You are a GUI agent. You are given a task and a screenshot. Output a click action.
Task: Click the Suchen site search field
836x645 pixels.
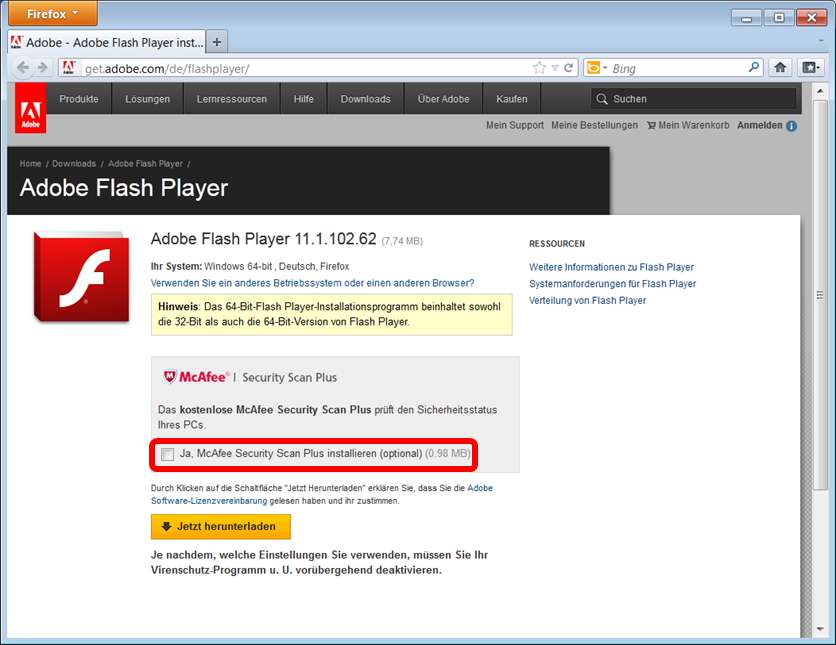click(x=693, y=99)
